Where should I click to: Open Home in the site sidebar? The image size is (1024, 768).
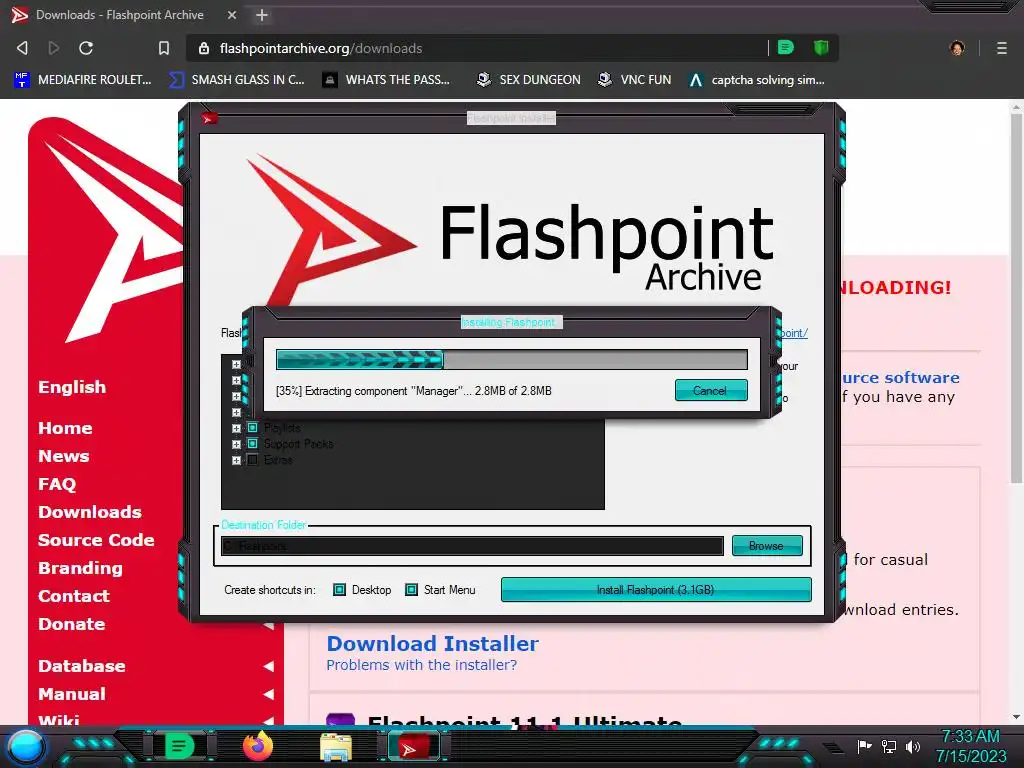click(x=65, y=428)
